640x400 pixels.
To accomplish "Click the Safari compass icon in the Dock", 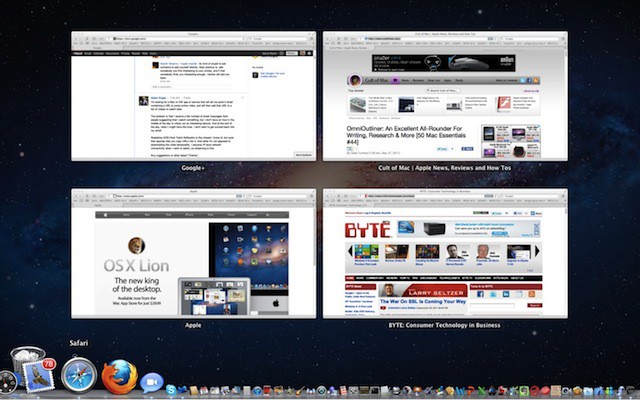I will (x=79, y=375).
